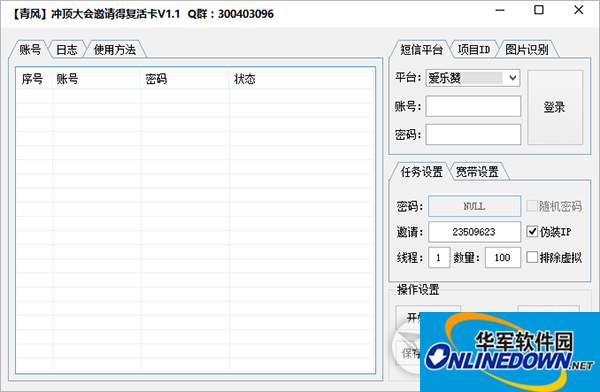Open the 使用方法 tab
Screen dimensions: 600x392
click(x=114, y=50)
